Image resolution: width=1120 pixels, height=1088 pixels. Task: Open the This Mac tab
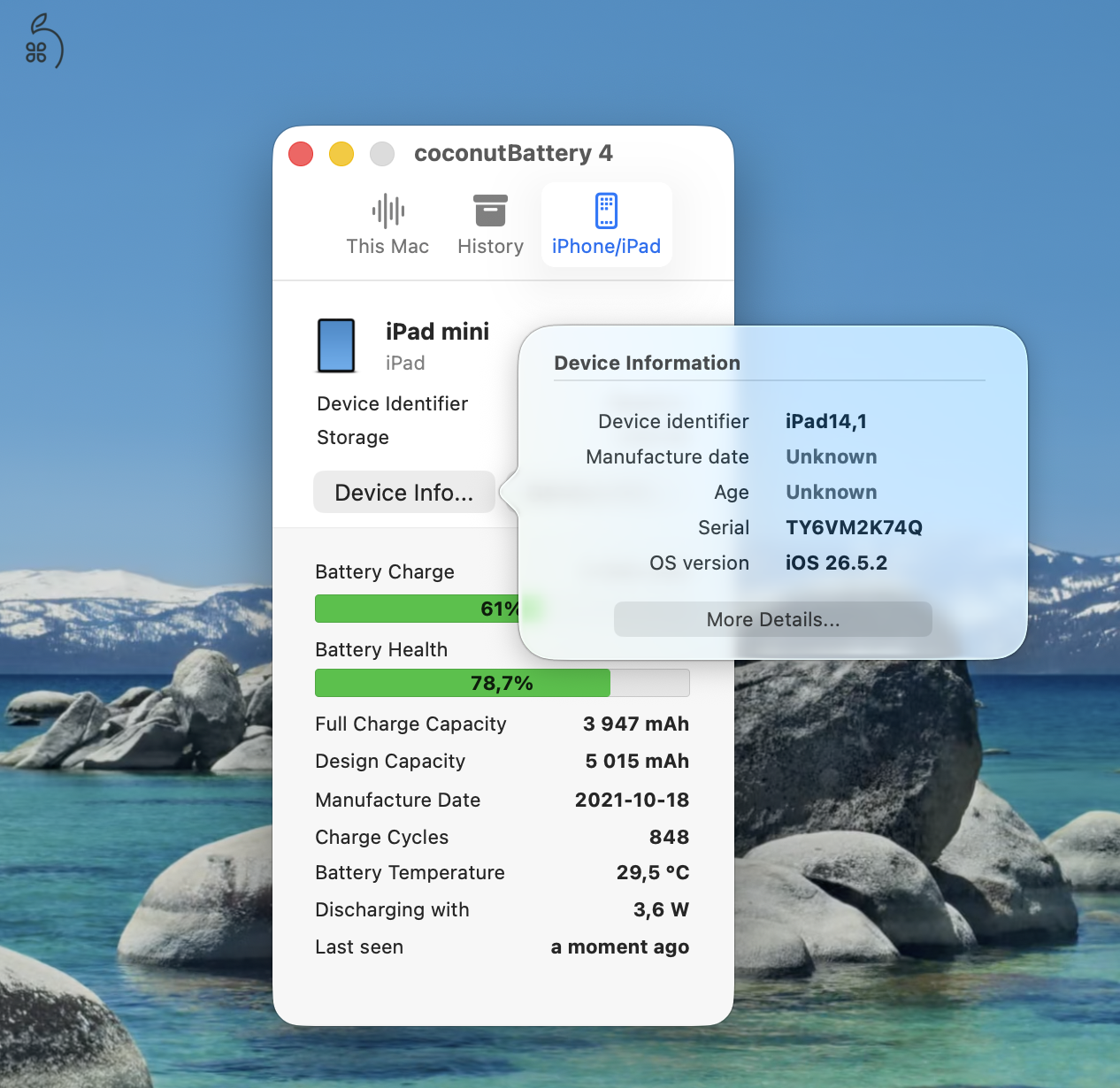(x=387, y=225)
